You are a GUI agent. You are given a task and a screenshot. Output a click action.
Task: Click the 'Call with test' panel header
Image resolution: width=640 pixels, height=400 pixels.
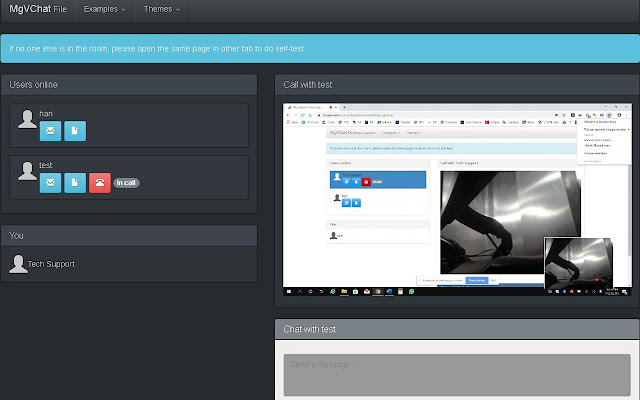click(457, 84)
